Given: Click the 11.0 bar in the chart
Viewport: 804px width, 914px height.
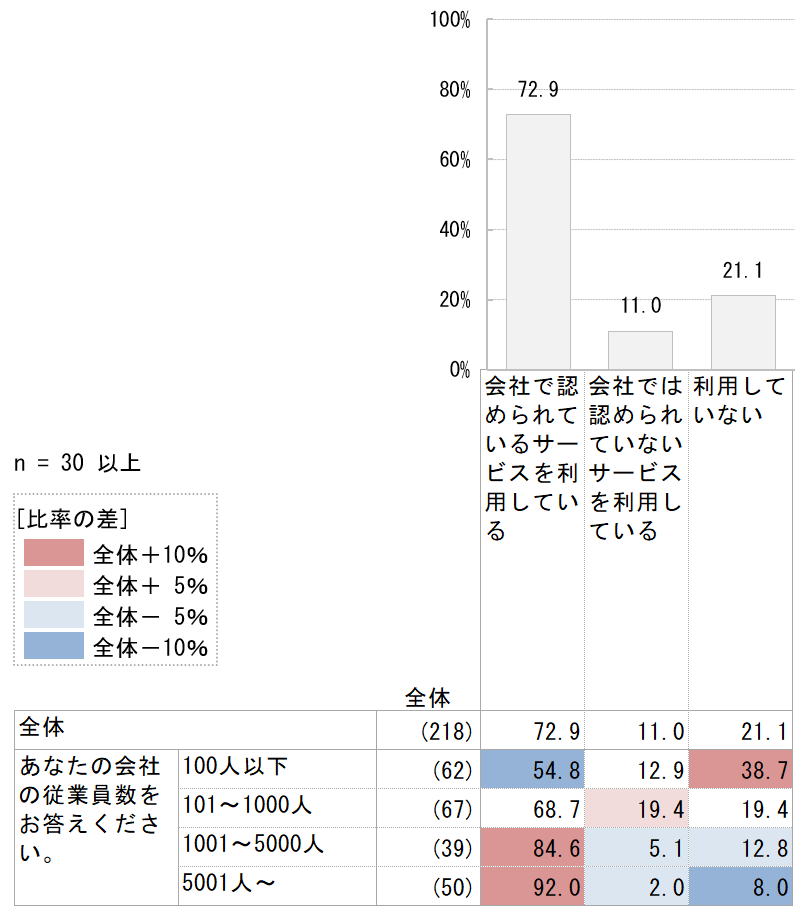Looking at the screenshot, I should (x=640, y=350).
